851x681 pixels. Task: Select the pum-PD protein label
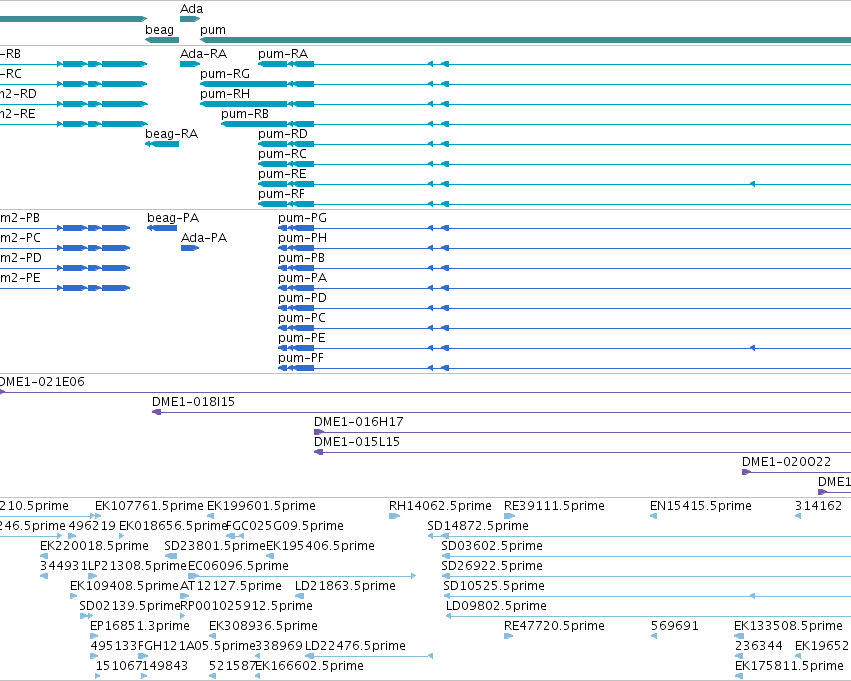coord(302,298)
